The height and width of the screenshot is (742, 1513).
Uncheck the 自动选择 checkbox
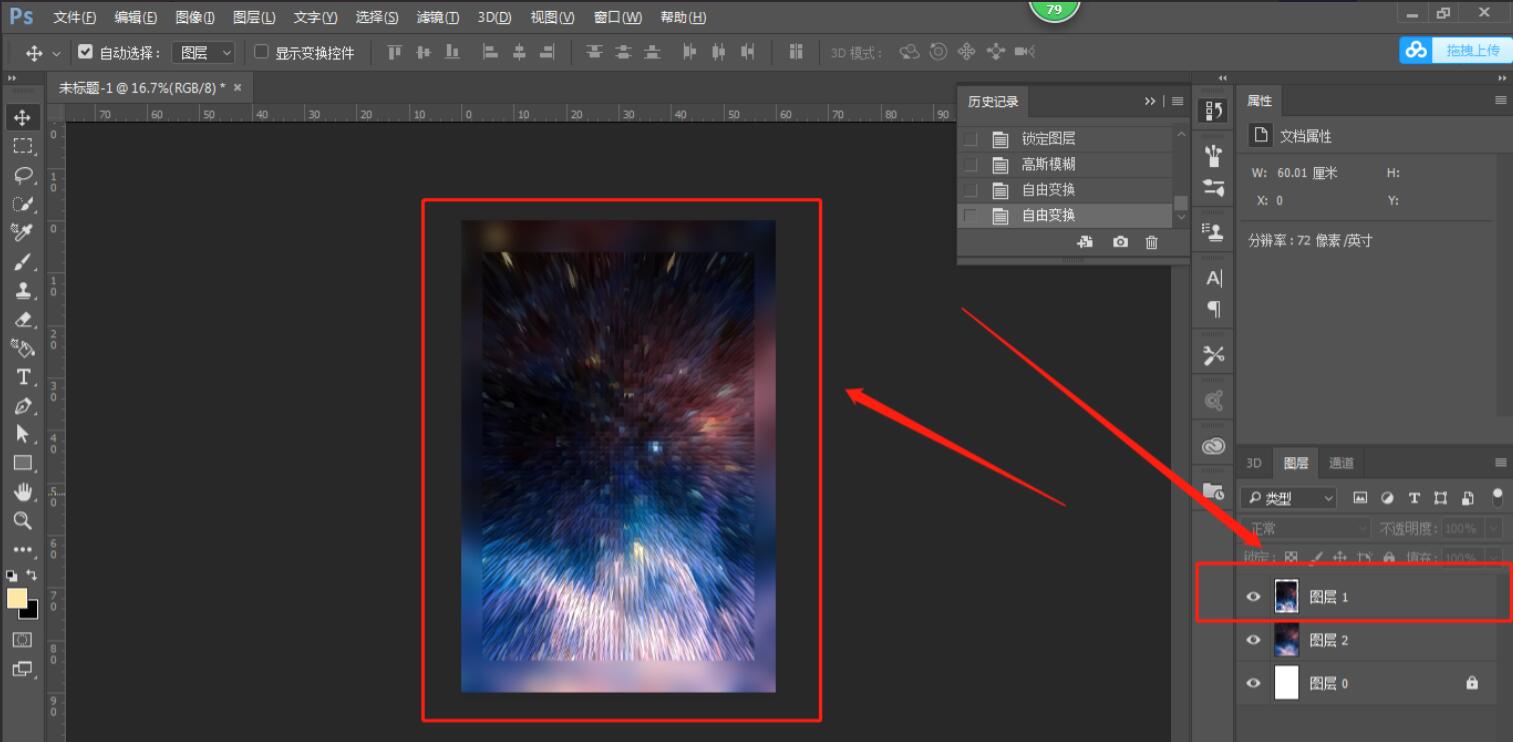pyautogui.click(x=85, y=52)
